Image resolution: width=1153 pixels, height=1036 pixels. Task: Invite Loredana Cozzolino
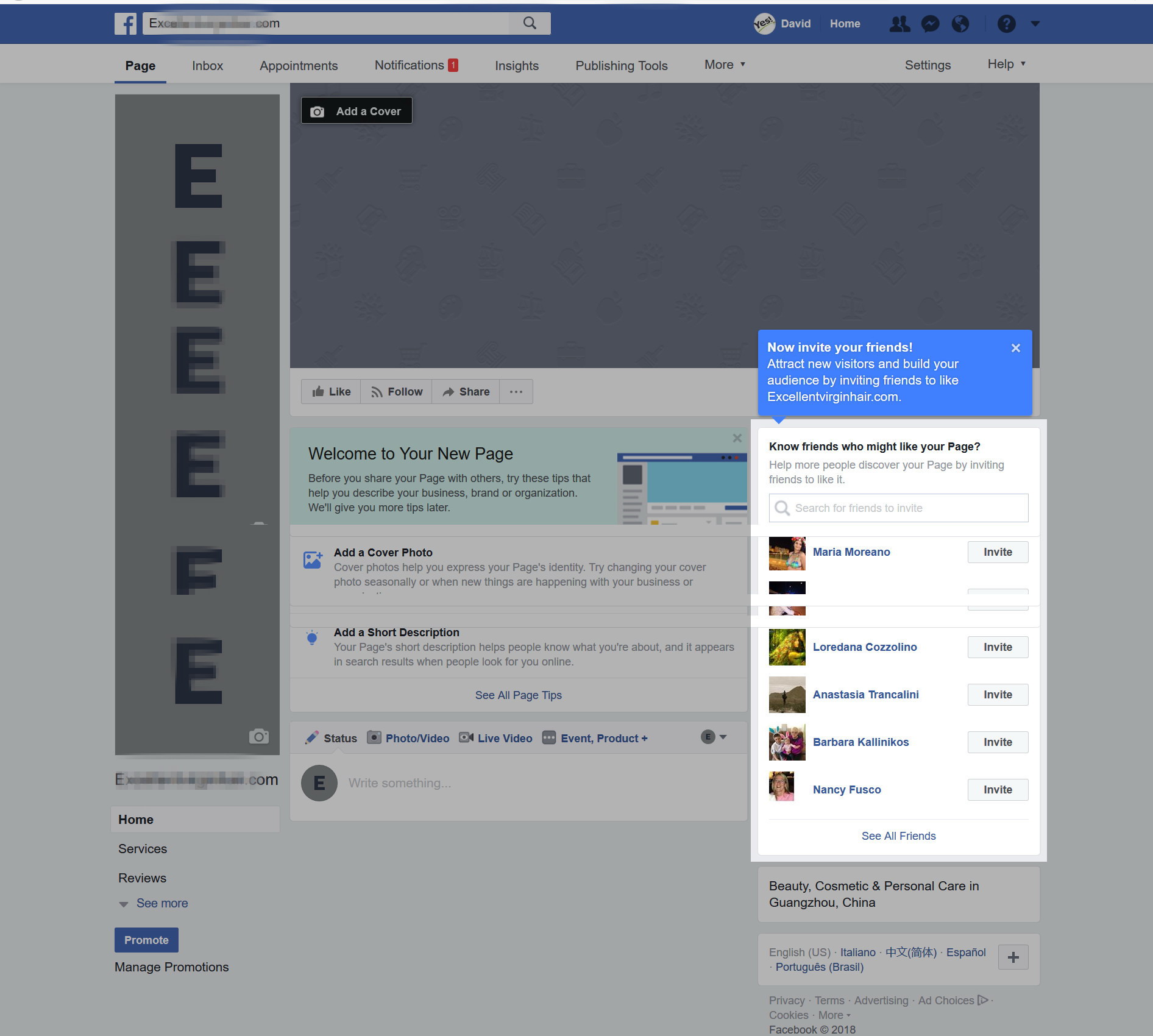[x=998, y=647]
